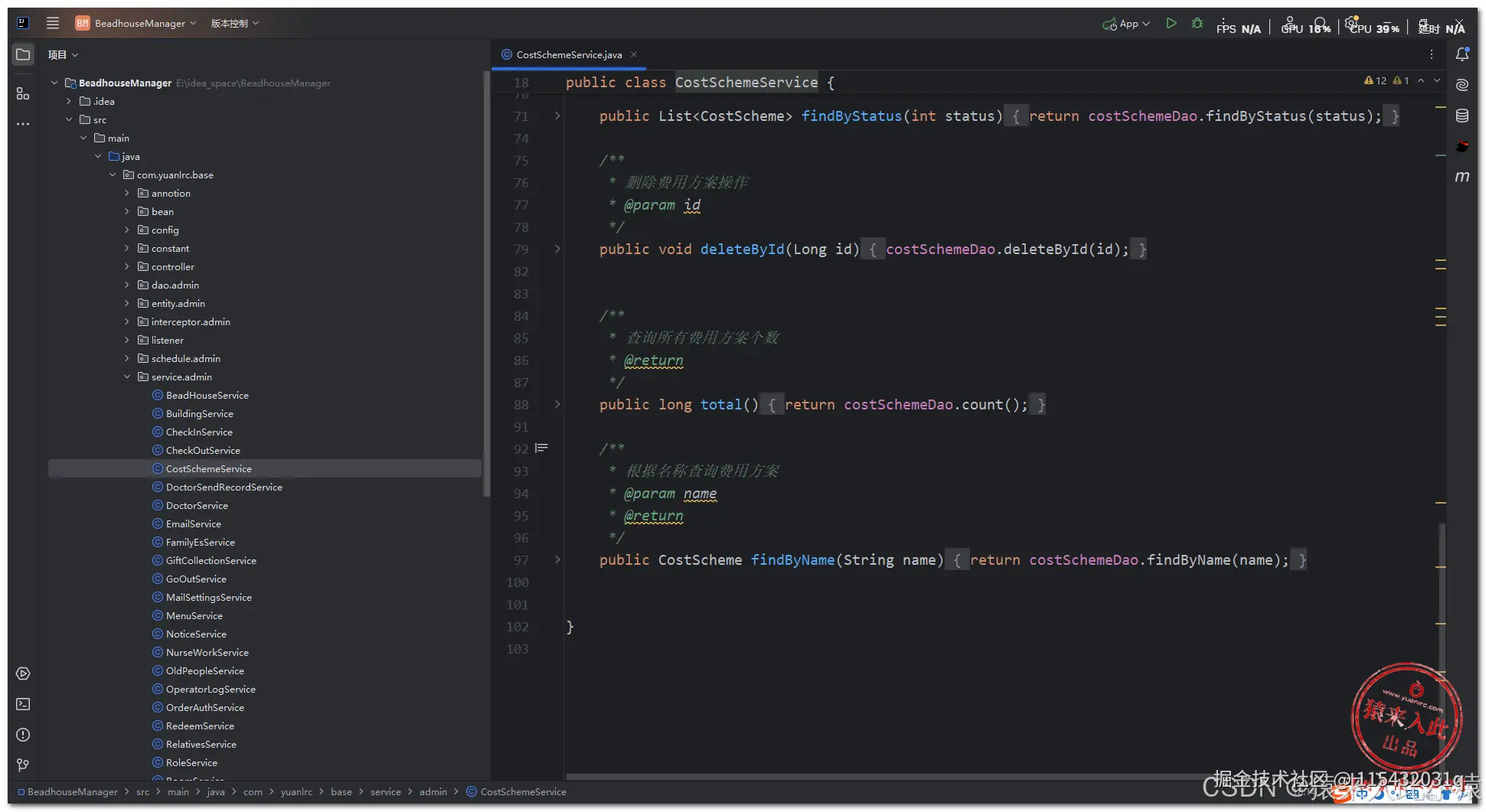Expand the folded total method
The image size is (1486, 812).
coord(557,404)
